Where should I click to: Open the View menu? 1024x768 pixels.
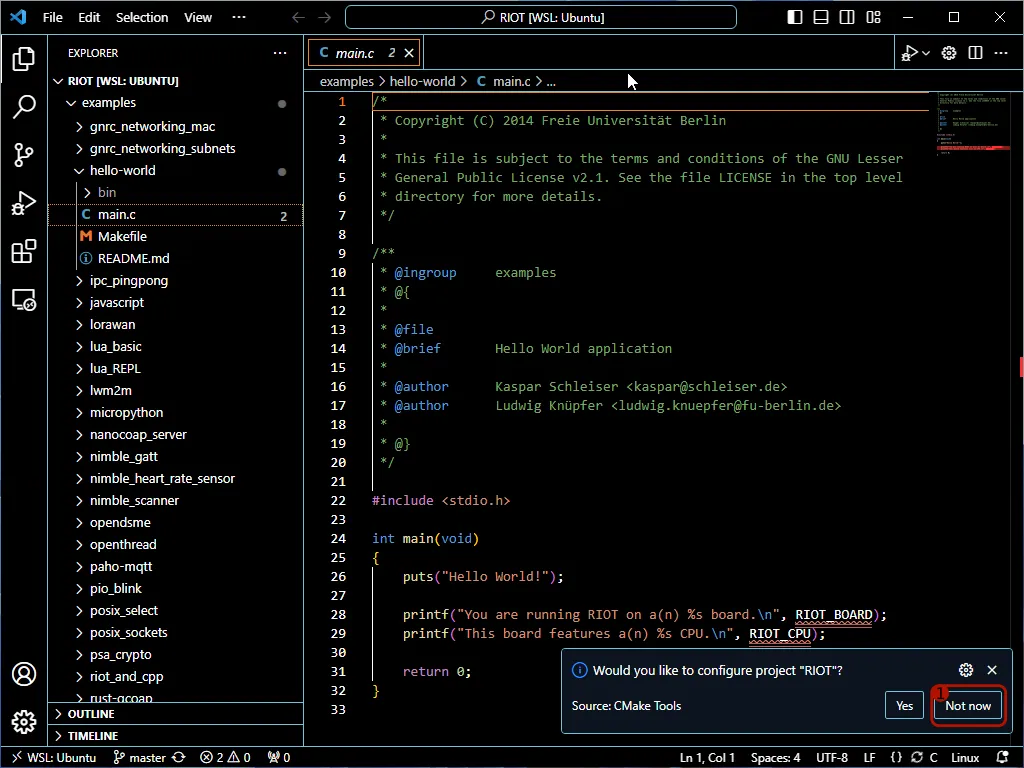coord(197,17)
